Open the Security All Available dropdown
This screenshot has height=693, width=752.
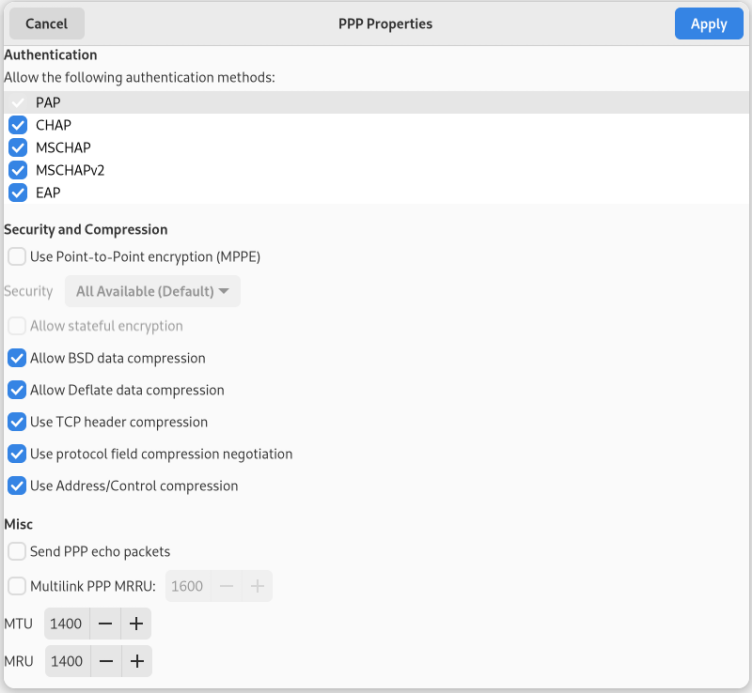(152, 291)
